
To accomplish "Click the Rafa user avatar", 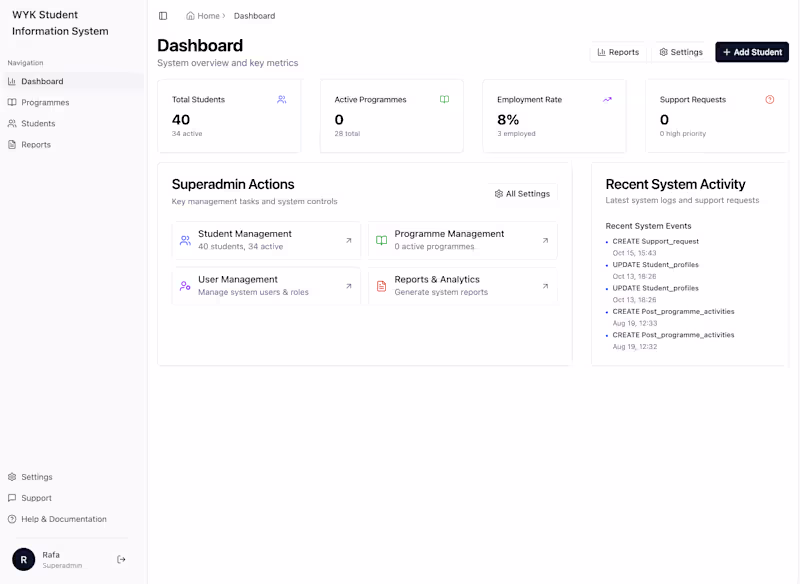I will coord(23,559).
